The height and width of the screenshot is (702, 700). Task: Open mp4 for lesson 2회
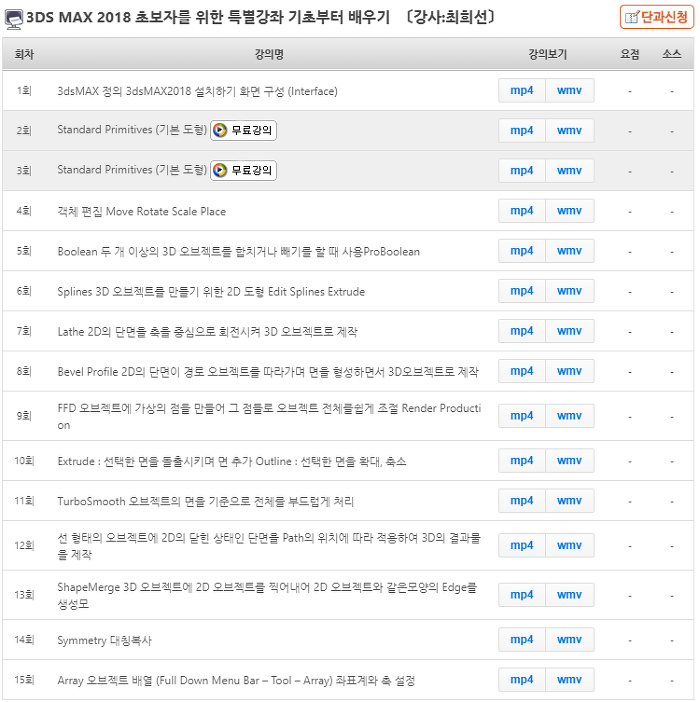[x=522, y=131]
